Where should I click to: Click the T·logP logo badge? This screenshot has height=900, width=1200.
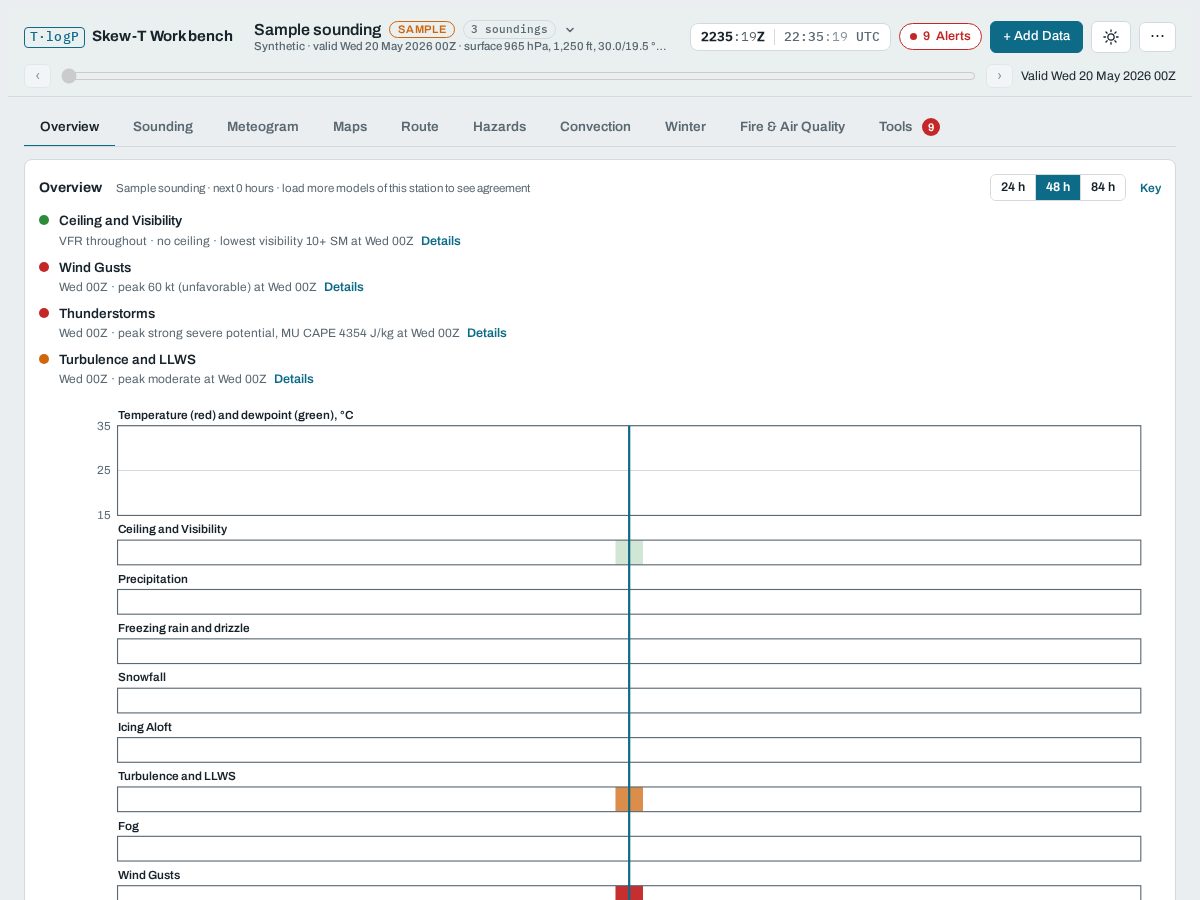point(54,37)
